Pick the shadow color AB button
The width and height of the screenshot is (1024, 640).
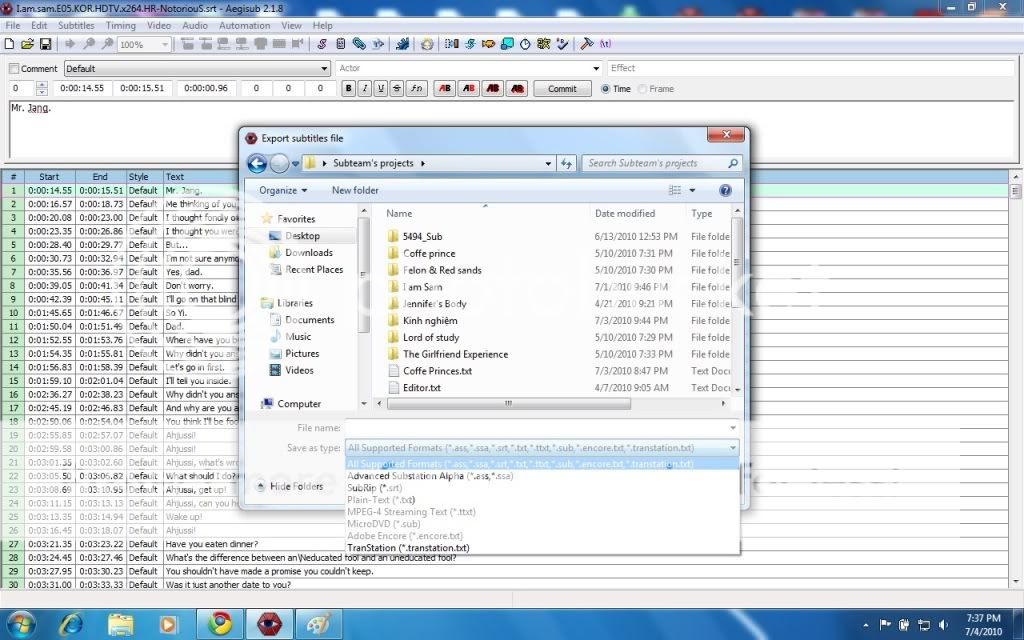point(517,88)
